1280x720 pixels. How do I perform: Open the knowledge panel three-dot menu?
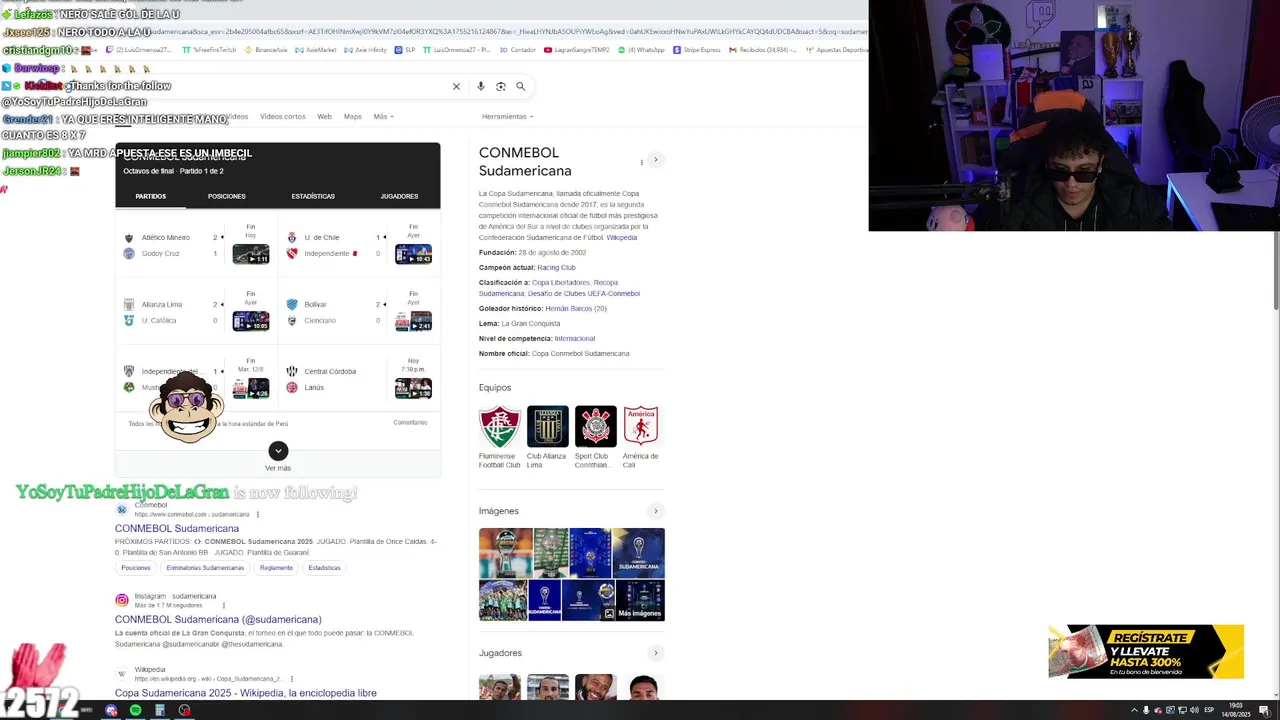642,162
